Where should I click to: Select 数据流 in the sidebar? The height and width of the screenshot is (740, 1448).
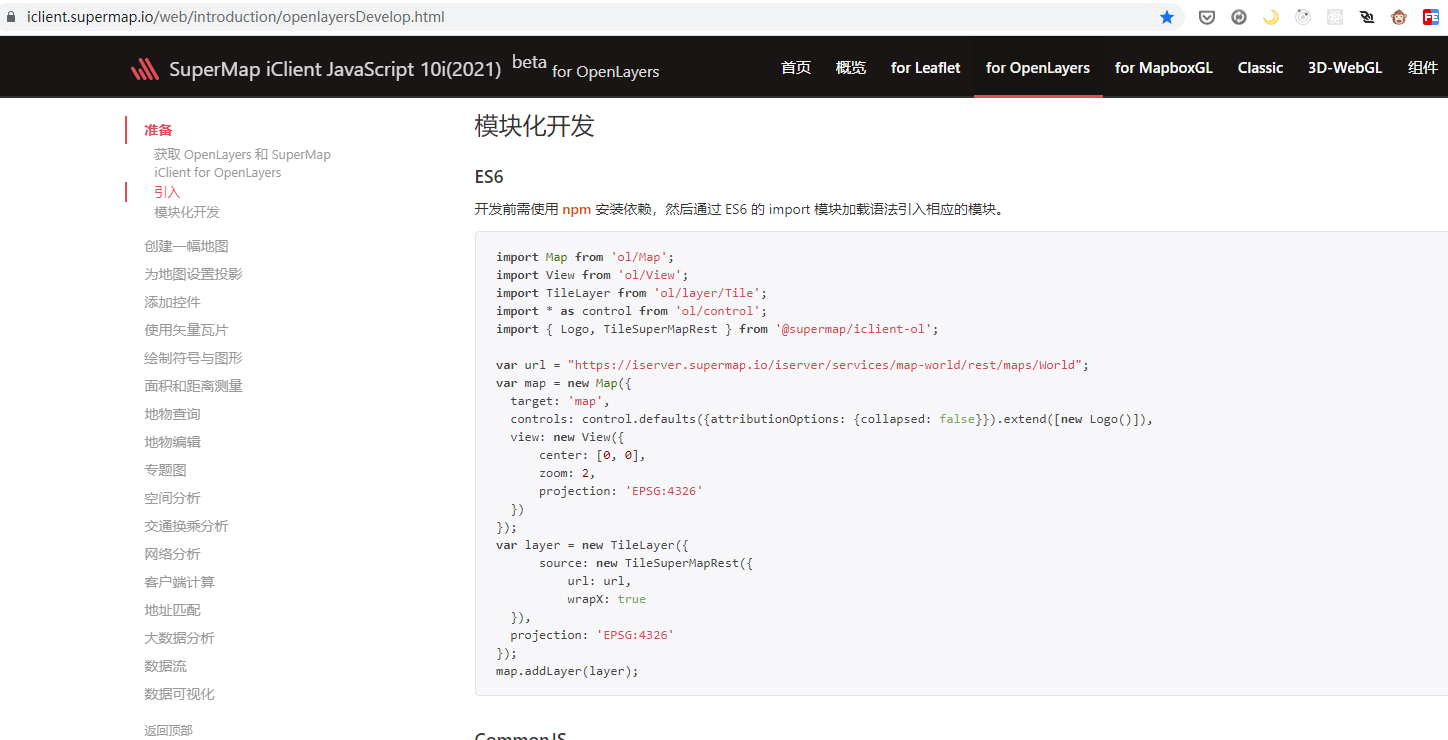pos(165,666)
